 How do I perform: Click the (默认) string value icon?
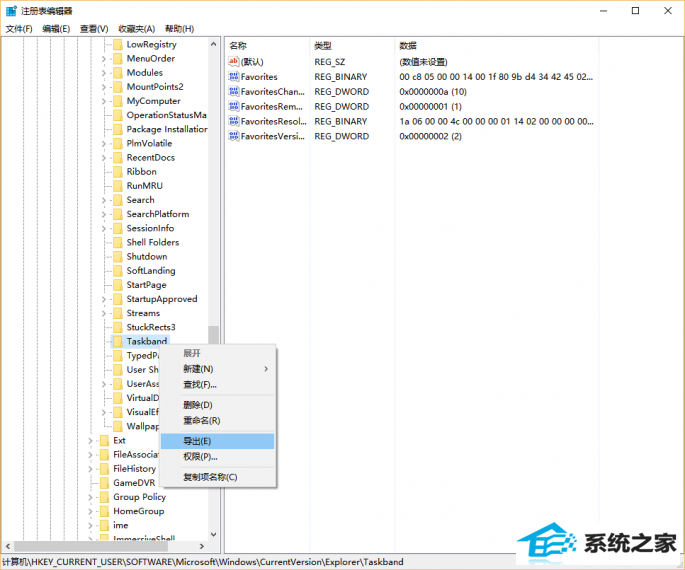[x=234, y=62]
